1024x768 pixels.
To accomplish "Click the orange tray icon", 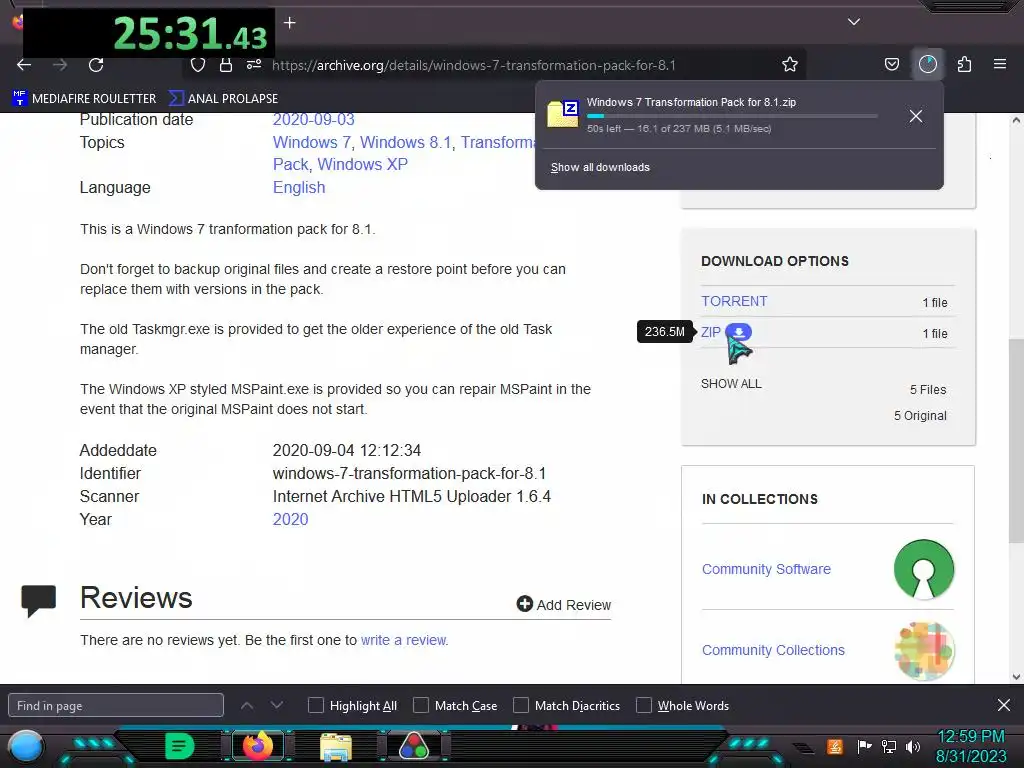I will pos(835,746).
